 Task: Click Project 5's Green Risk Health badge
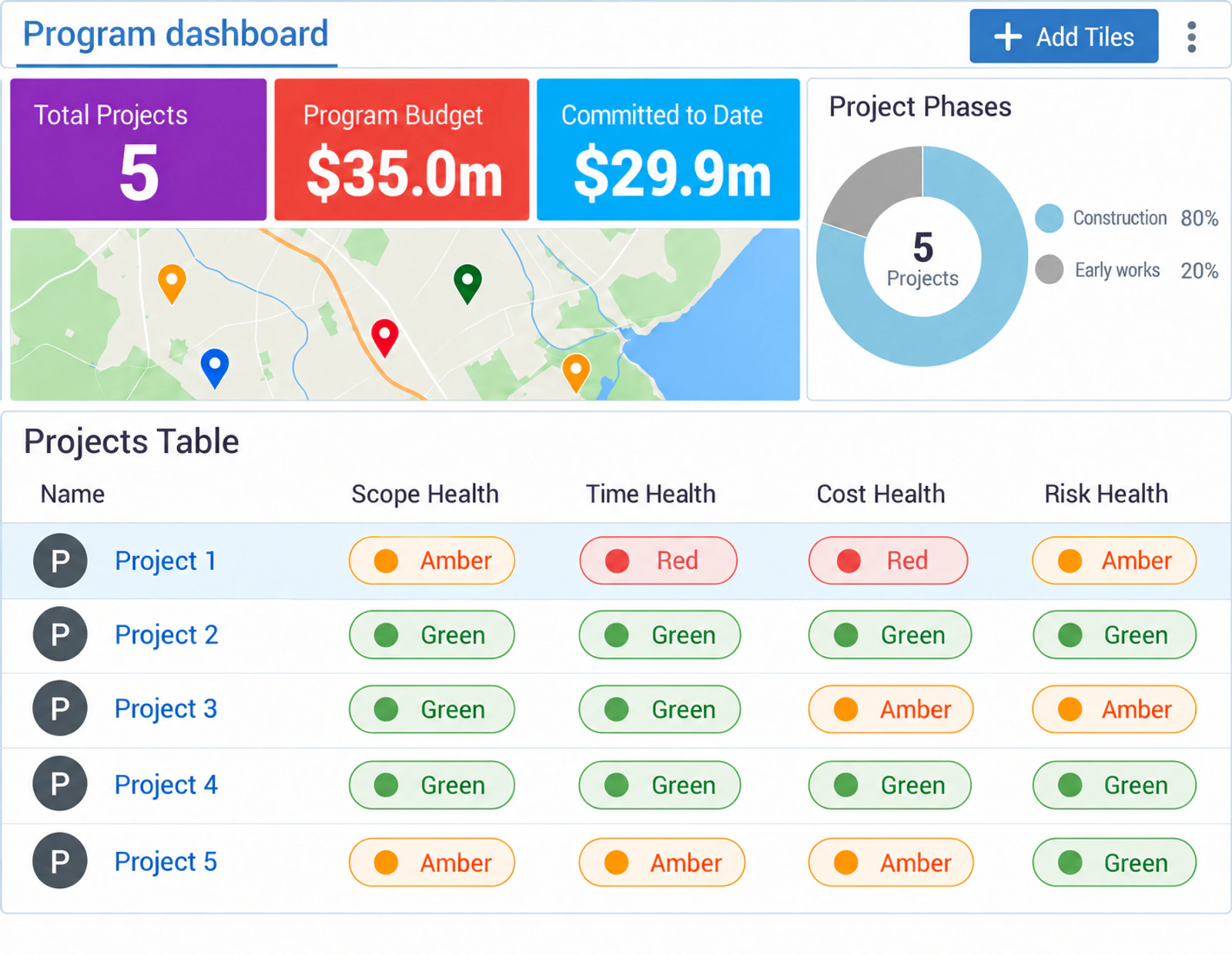pos(1114,863)
